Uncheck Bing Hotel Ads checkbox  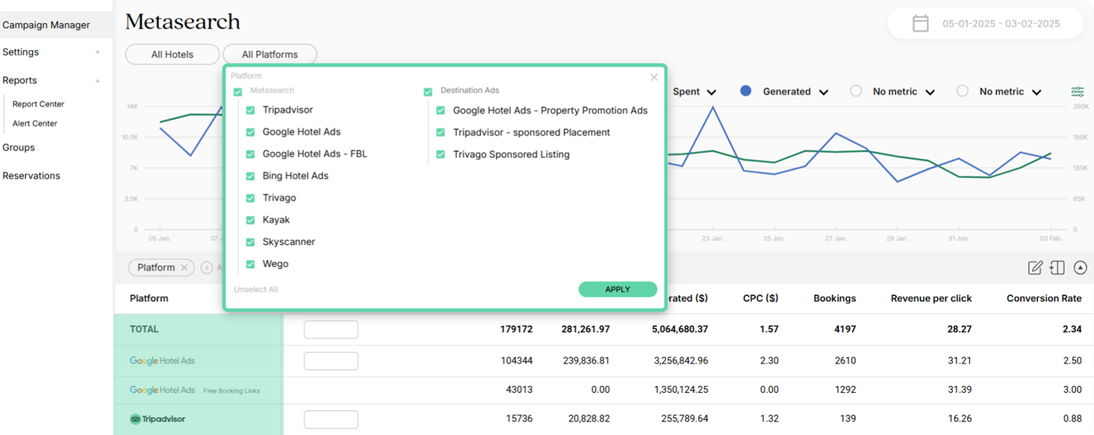click(250, 176)
